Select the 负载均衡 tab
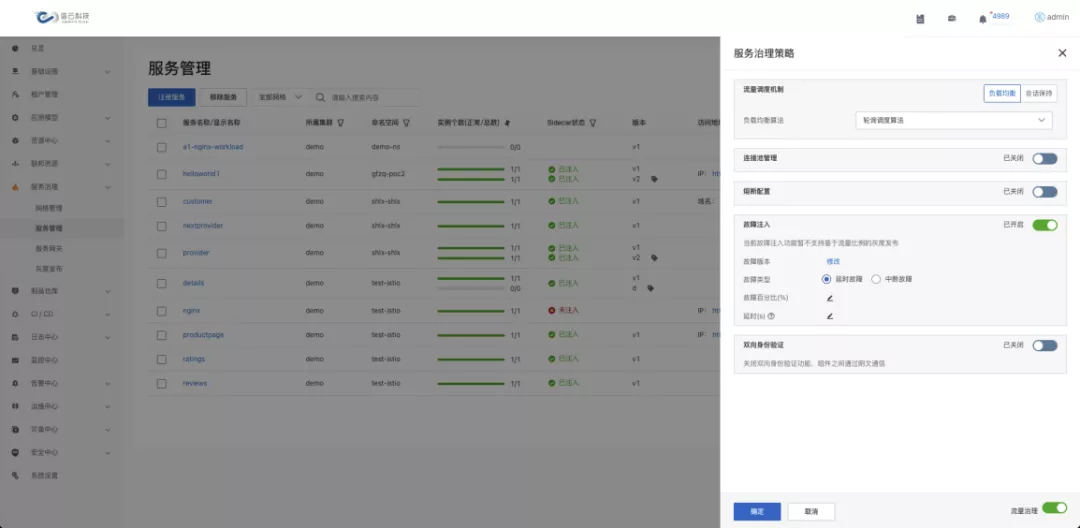Viewport: 1080px width, 528px height. (1002, 93)
